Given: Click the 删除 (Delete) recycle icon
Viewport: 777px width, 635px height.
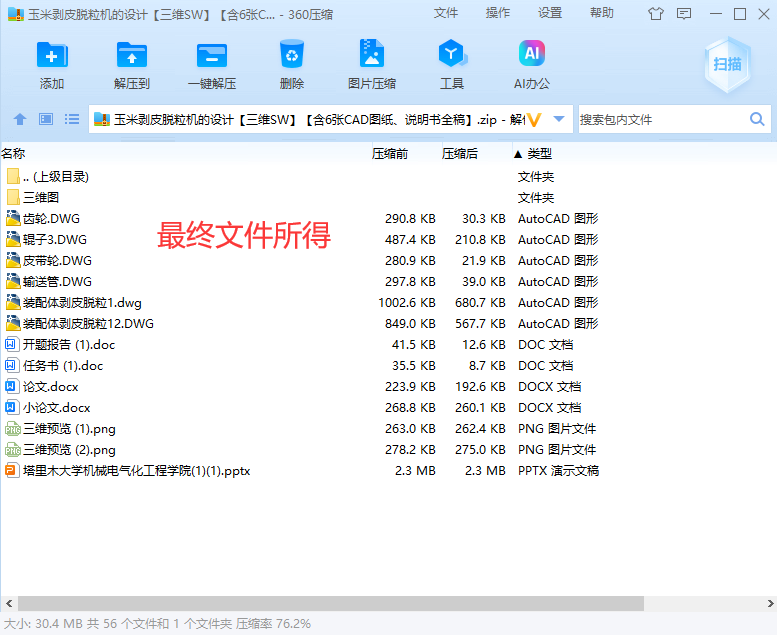Looking at the screenshot, I should [292, 54].
